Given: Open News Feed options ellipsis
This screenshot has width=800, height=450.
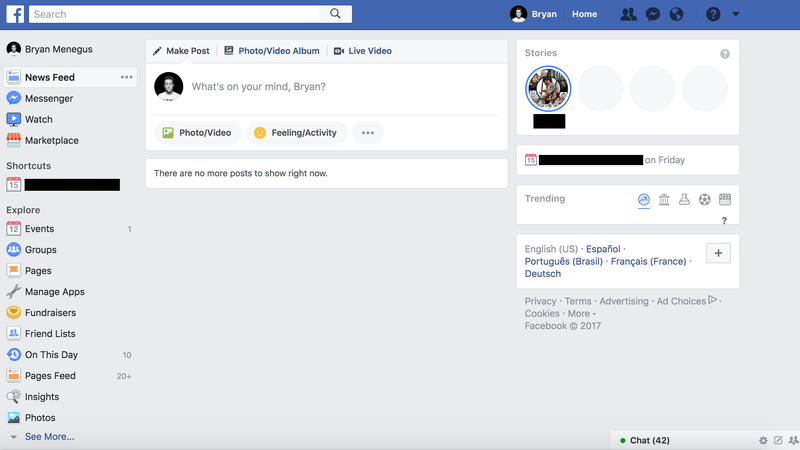Looking at the screenshot, I should 127,77.
